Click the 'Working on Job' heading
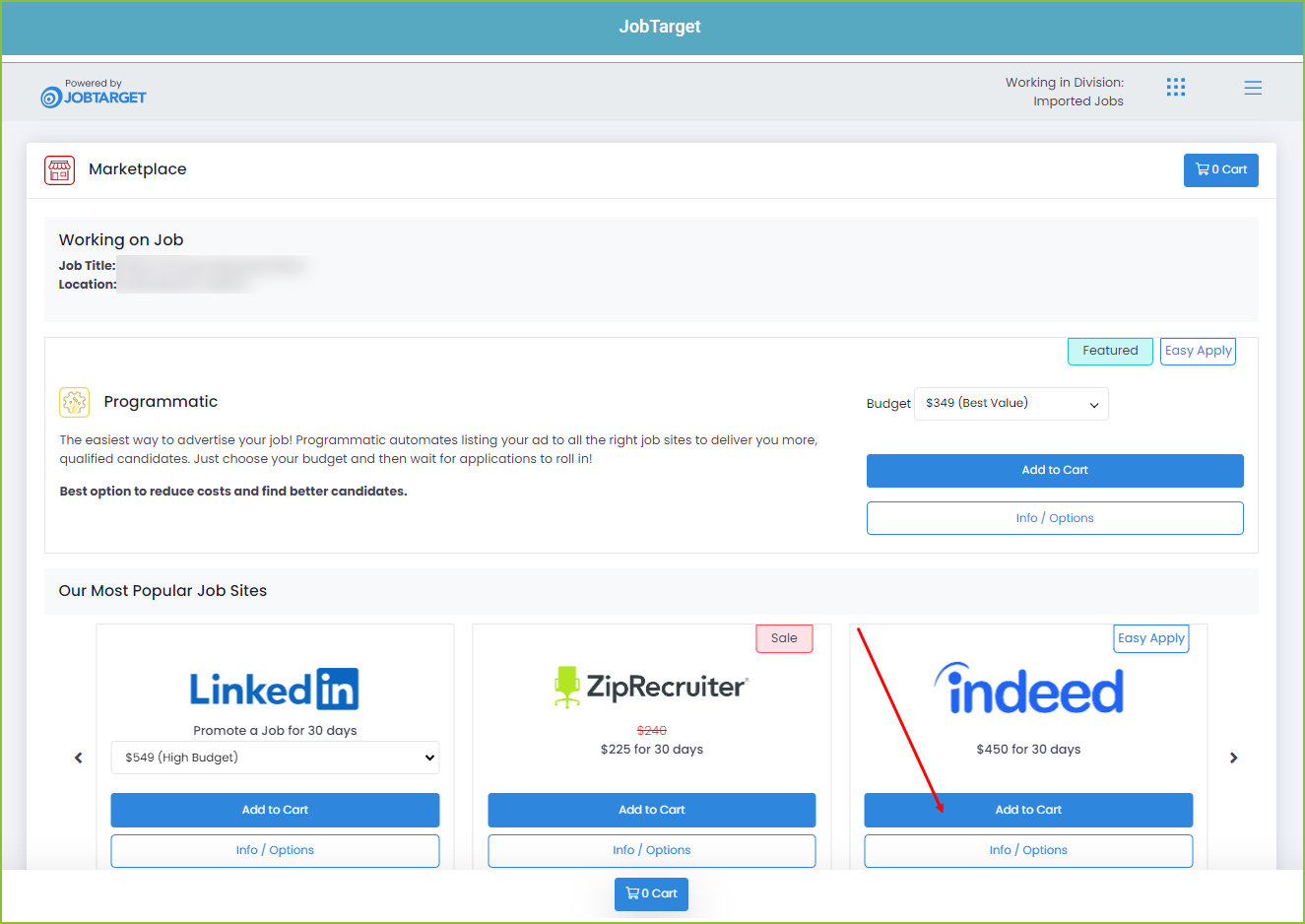Image resolution: width=1305 pixels, height=924 pixels. (121, 240)
